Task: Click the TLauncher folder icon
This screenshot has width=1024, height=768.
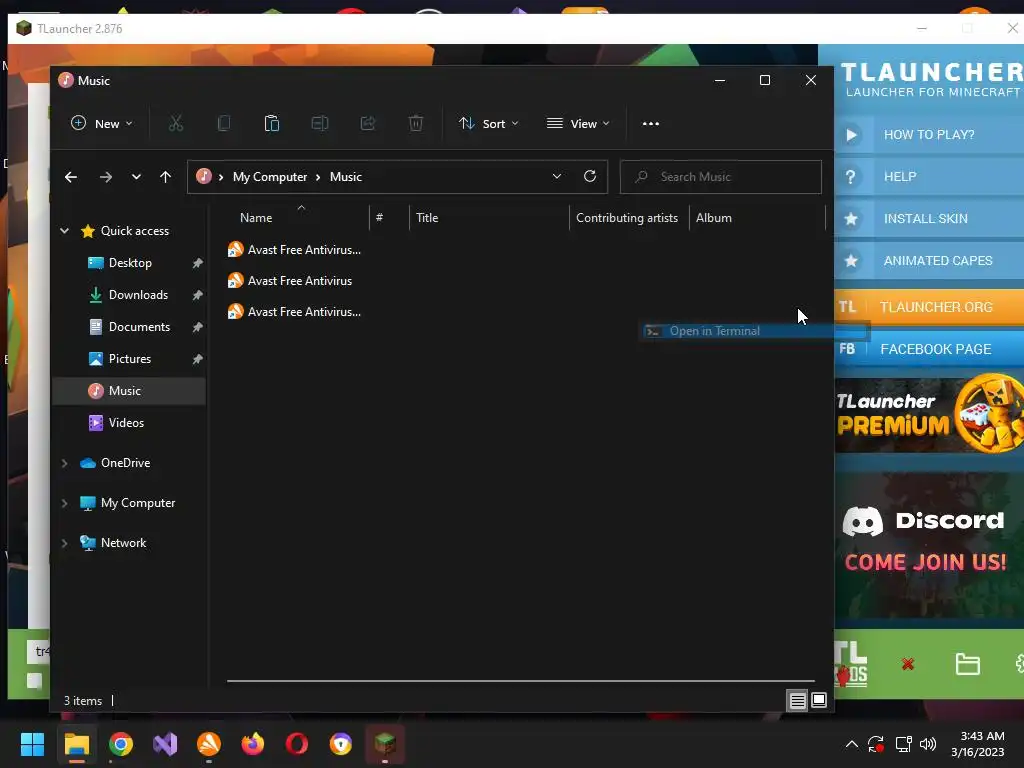Action: (967, 664)
